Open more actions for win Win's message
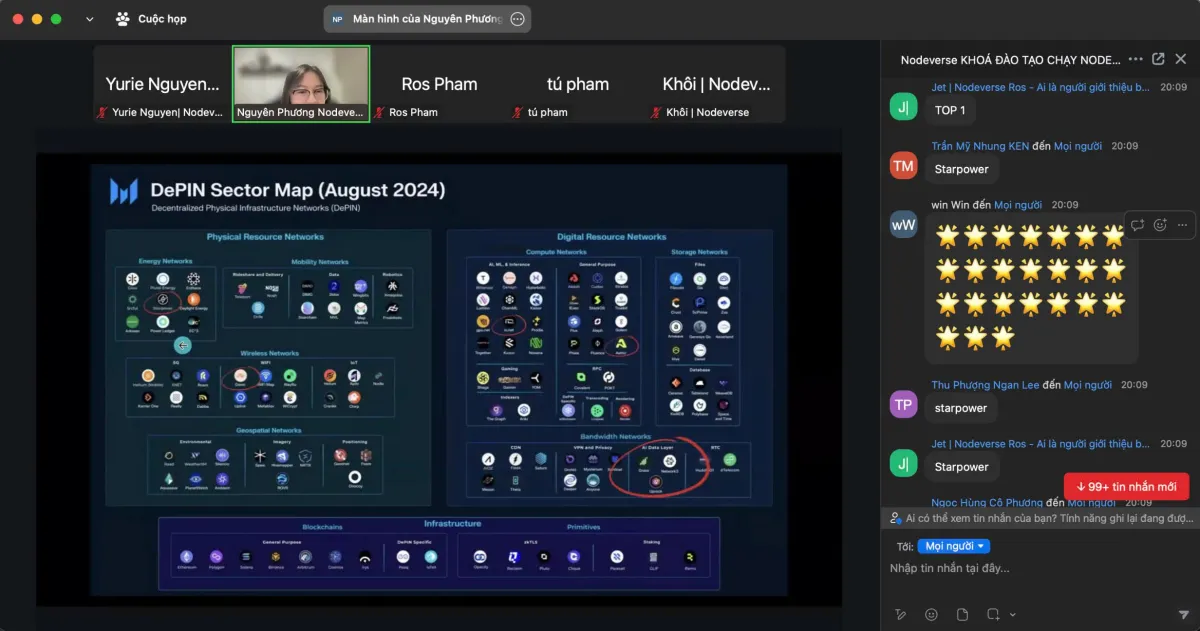 click(x=1183, y=225)
